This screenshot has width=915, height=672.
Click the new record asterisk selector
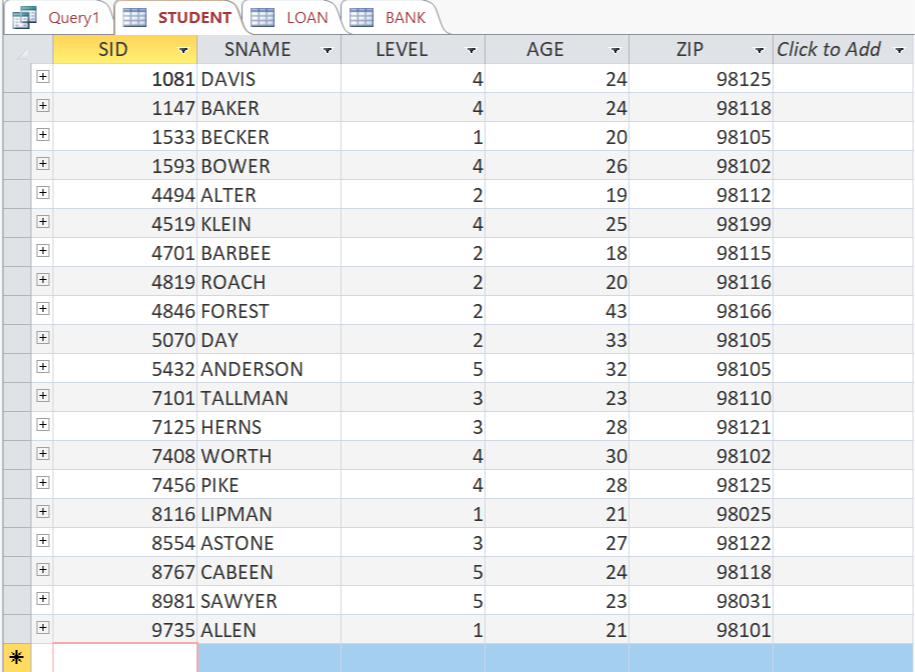point(16,658)
